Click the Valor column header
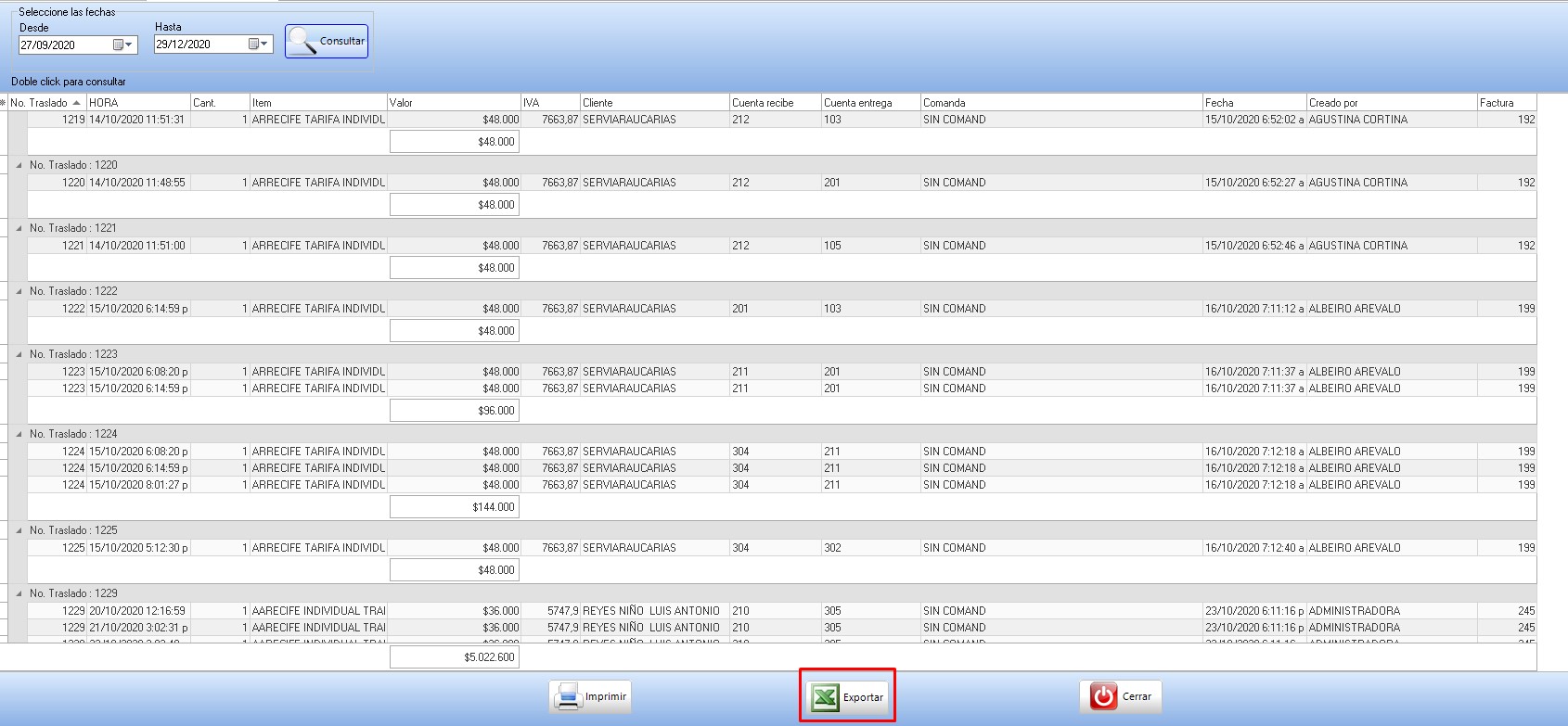 pyautogui.click(x=453, y=103)
